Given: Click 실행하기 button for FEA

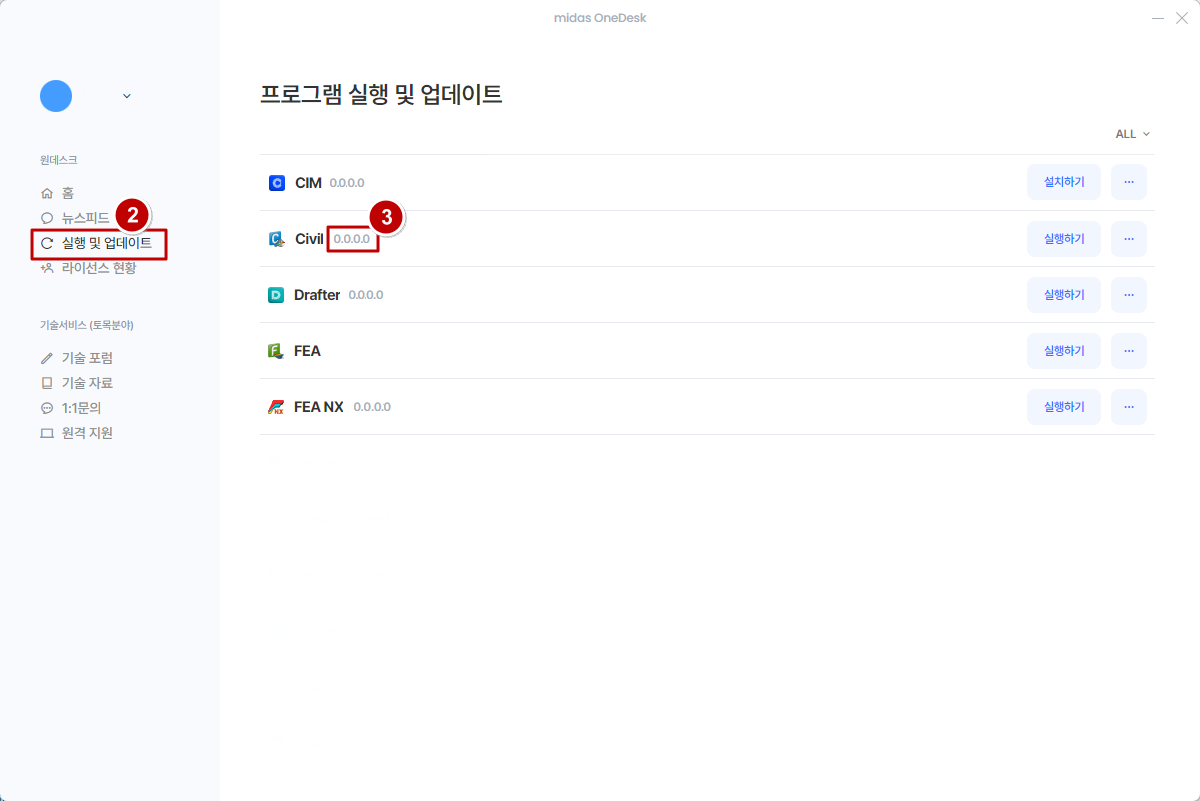Looking at the screenshot, I should pyautogui.click(x=1064, y=351).
